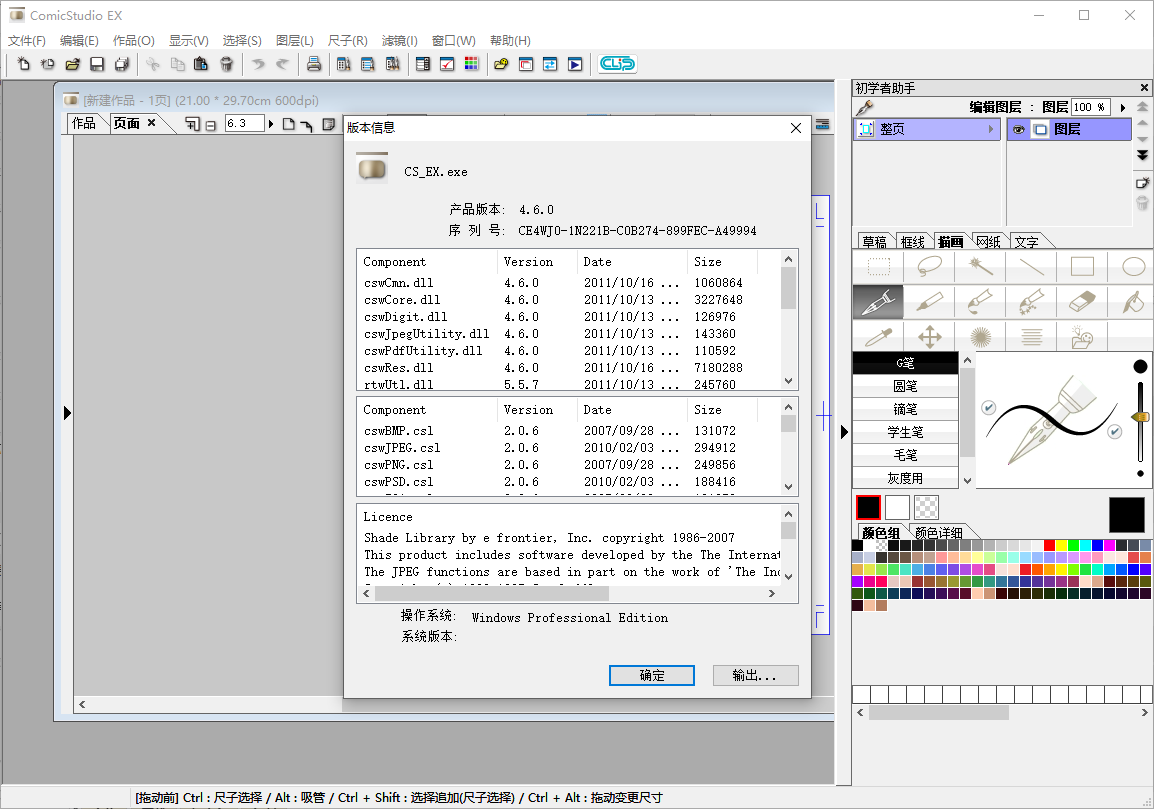1154x809 pixels.
Task: Select the four-arrow move tool
Action: pyautogui.click(x=930, y=337)
